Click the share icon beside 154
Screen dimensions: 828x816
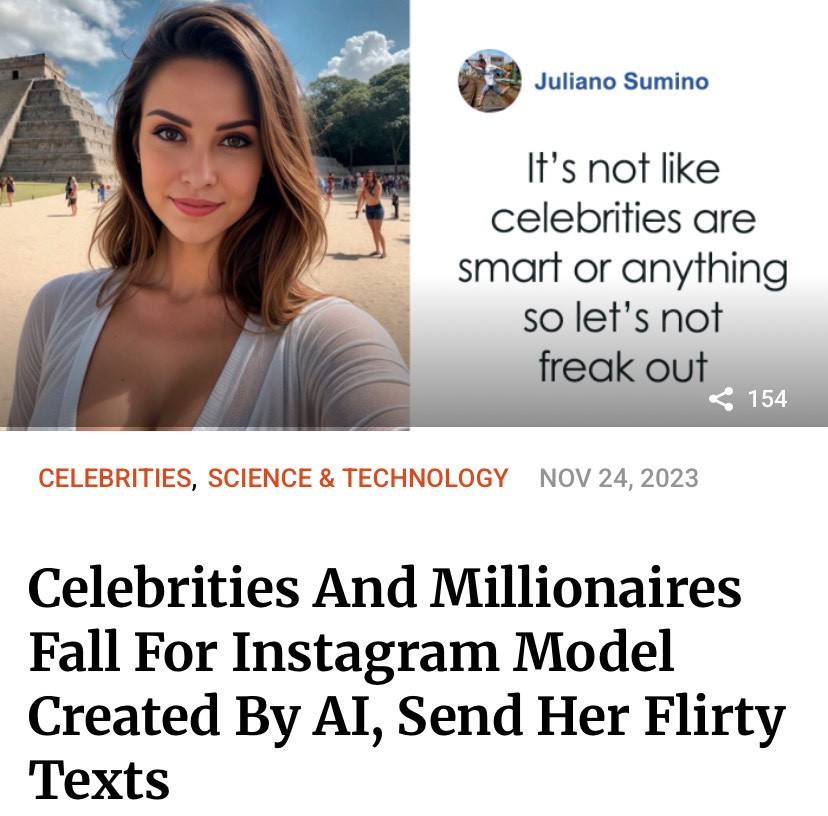pyautogui.click(x=721, y=399)
